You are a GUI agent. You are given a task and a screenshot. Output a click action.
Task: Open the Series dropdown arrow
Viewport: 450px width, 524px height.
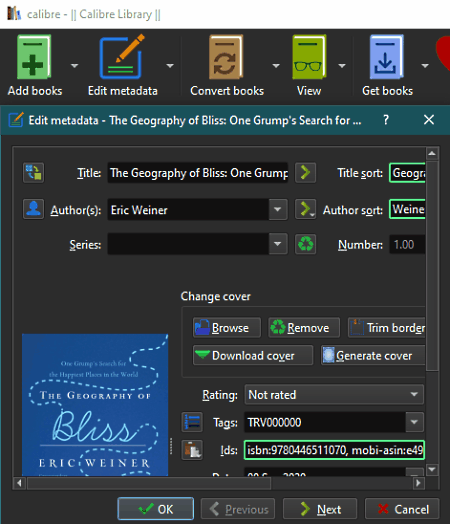tap(278, 244)
